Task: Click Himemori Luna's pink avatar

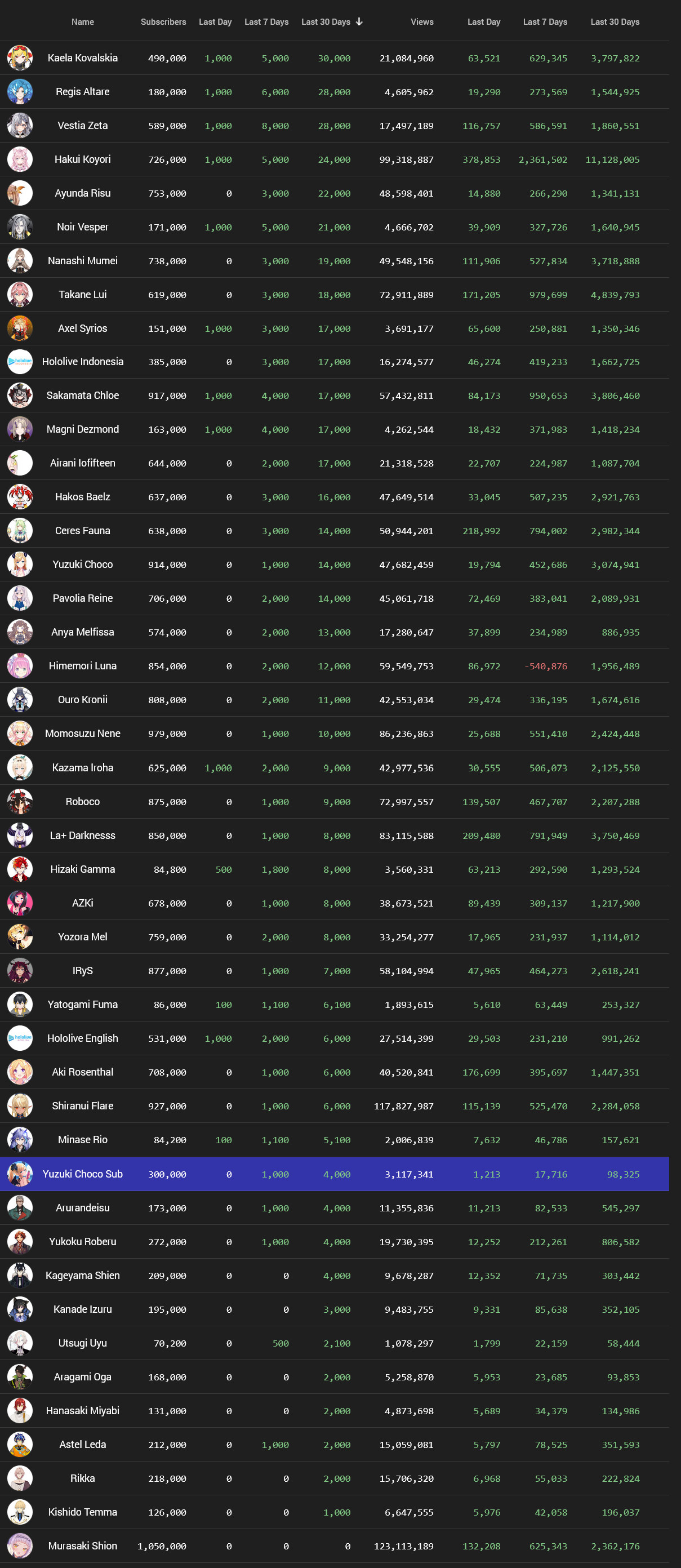Action: pos(20,666)
